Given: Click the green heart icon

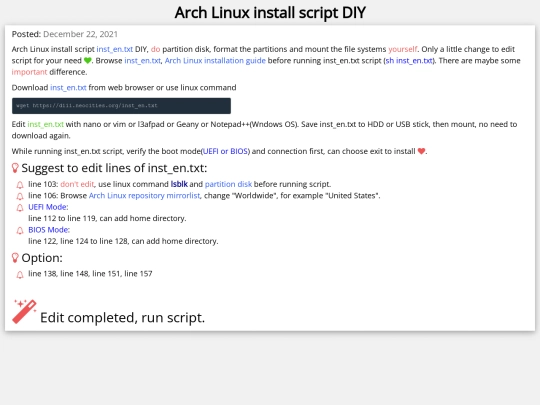Looking at the screenshot, I should pos(87,61).
